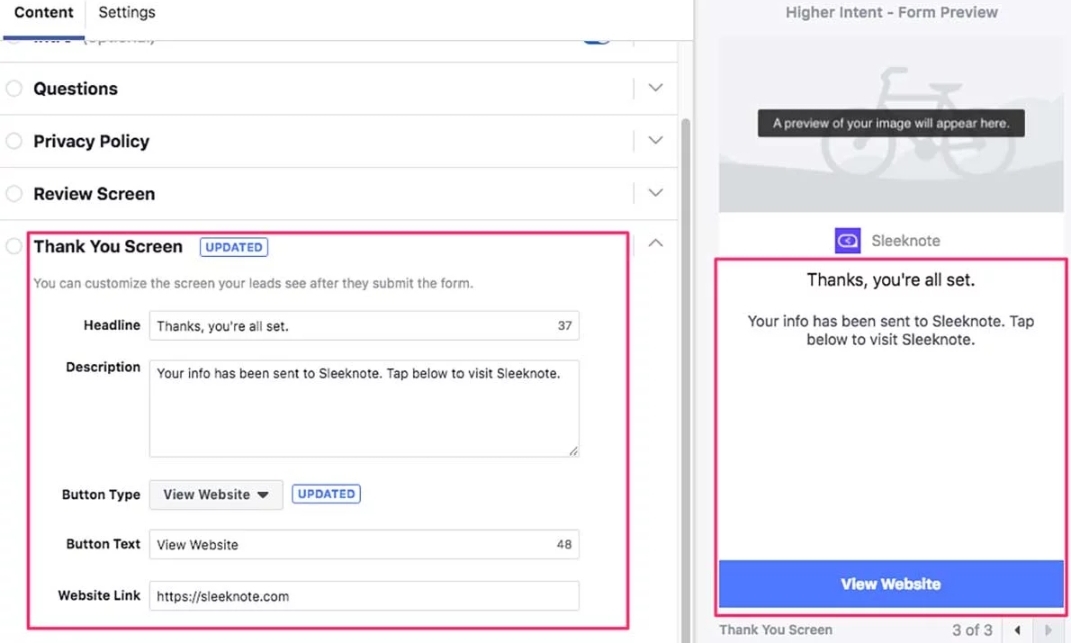Click the headline character counter 37
This screenshot has width=1071, height=643.
[x=564, y=326]
